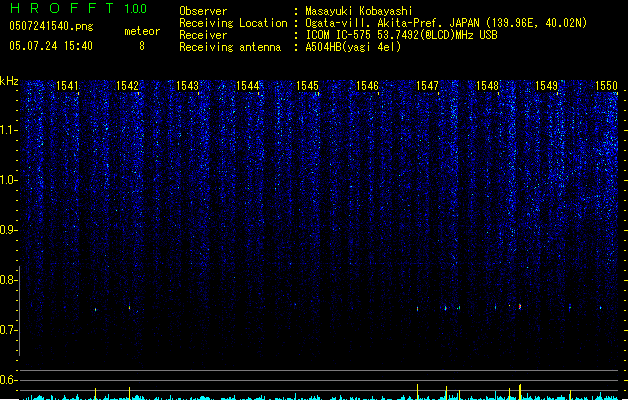The width and height of the screenshot is (629, 400).
Task: Click the 1548 time marker
Action: pyautogui.click(x=487, y=86)
